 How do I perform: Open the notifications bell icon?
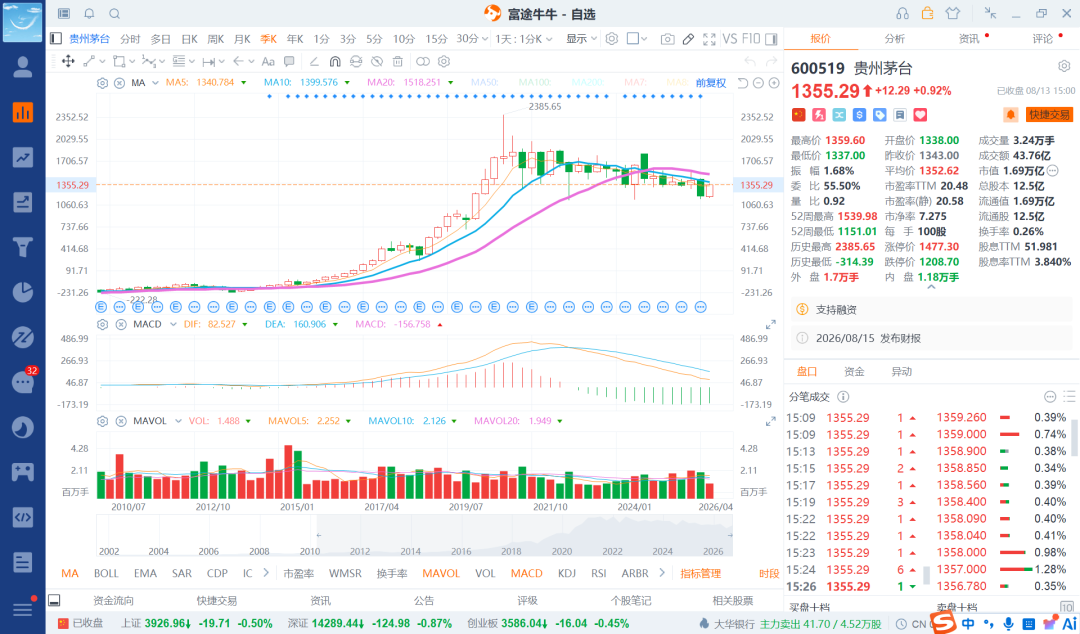tap(90, 14)
